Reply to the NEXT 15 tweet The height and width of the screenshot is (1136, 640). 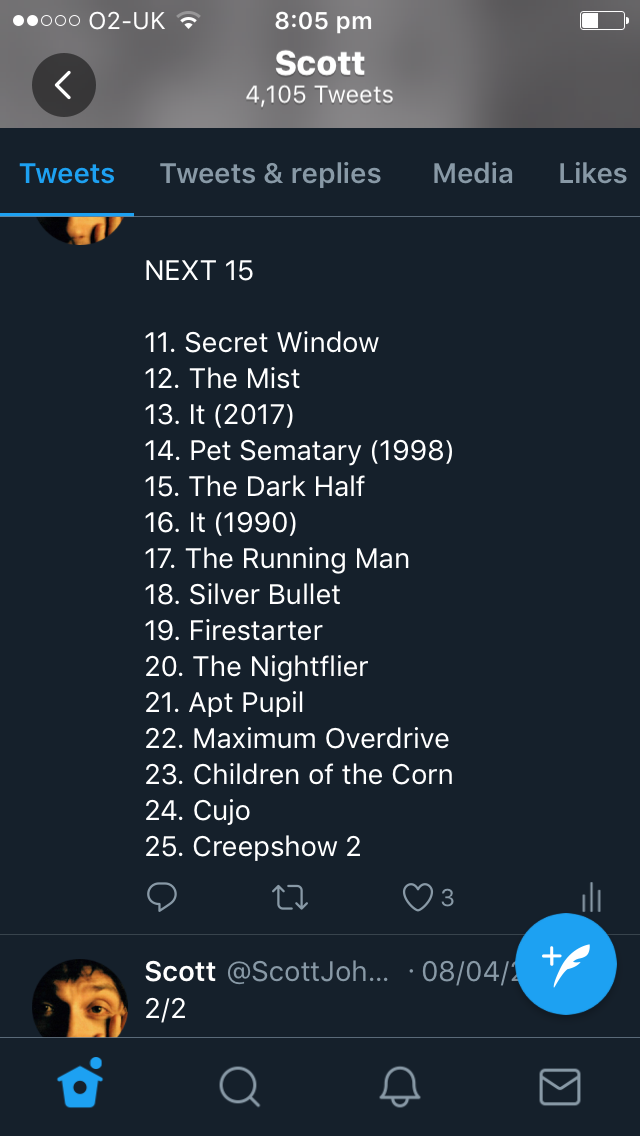coord(162,898)
